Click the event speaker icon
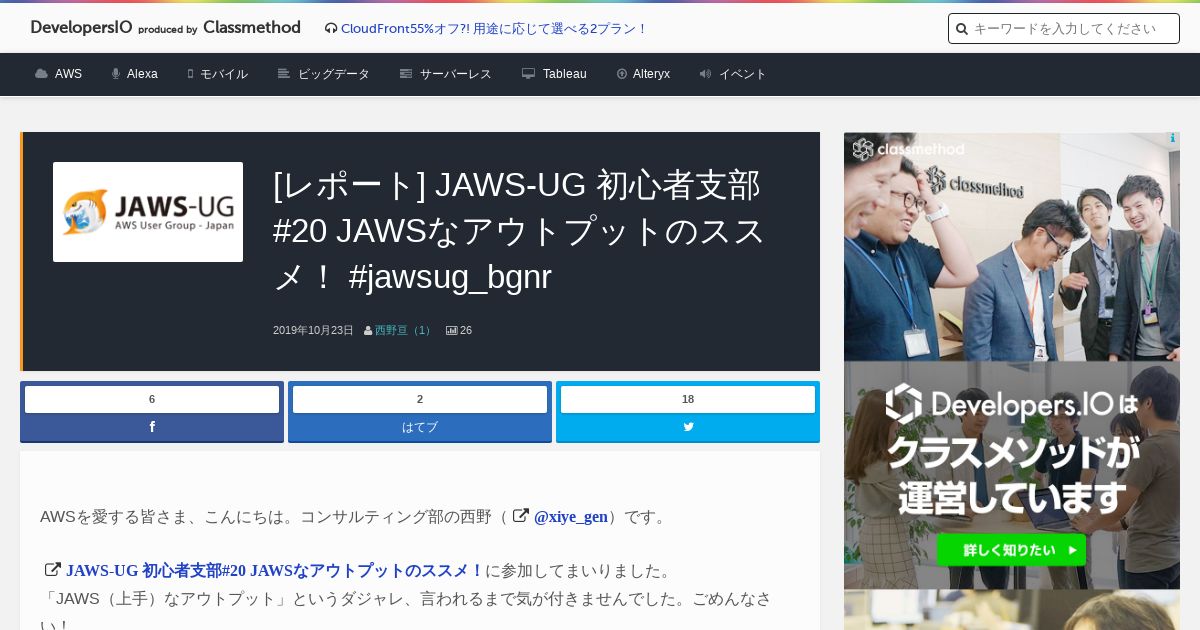Screen dimensions: 1200x630 click(x=705, y=74)
